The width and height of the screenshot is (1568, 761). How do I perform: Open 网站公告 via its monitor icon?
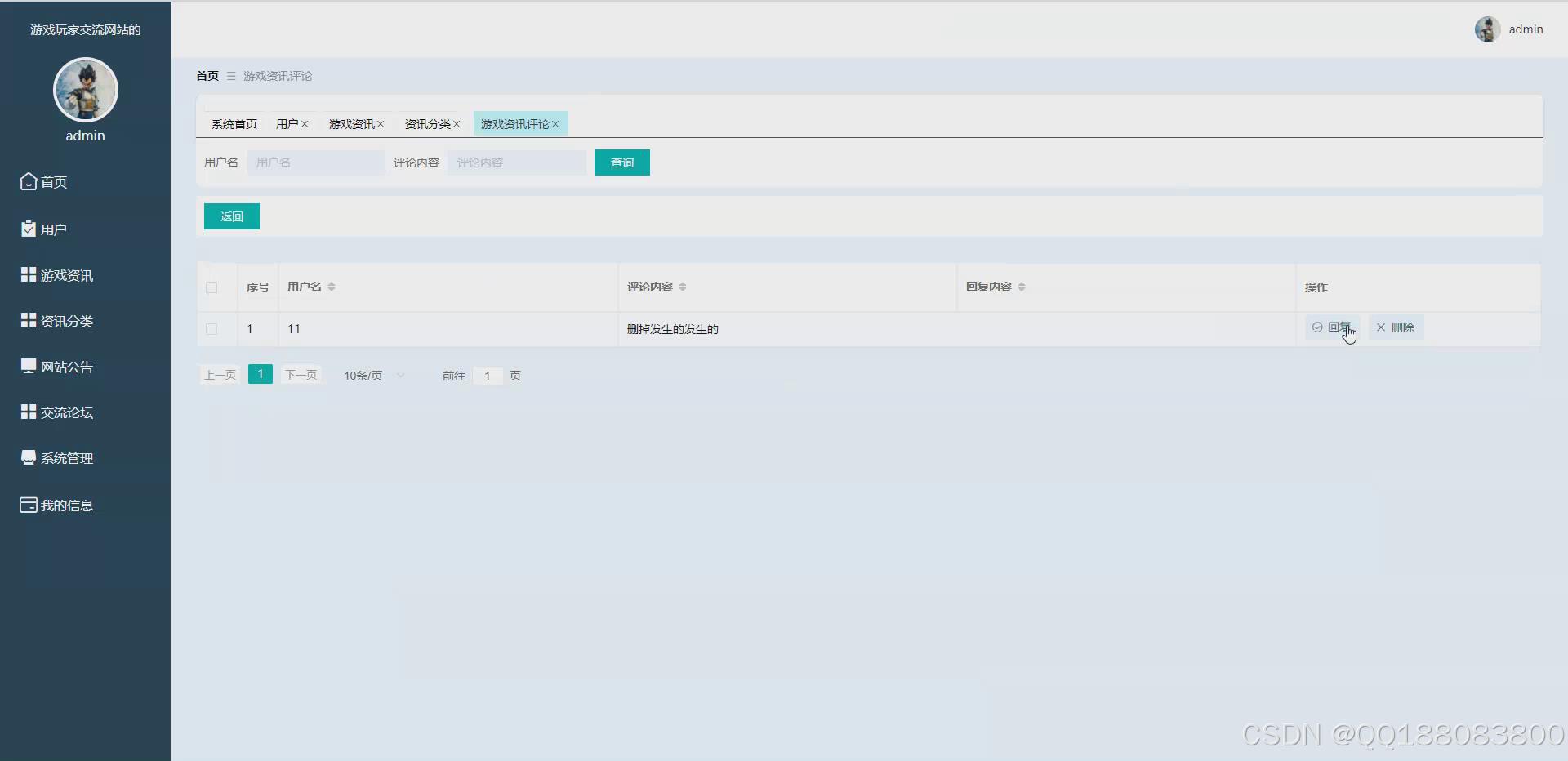(27, 366)
